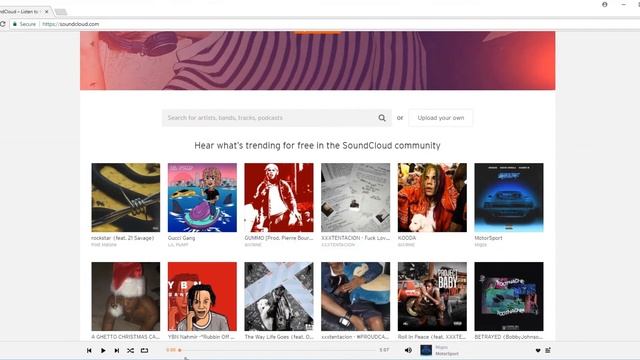Toggle shuffle mode in player bar
Viewport: 640px width, 360px height.
pos(130,350)
